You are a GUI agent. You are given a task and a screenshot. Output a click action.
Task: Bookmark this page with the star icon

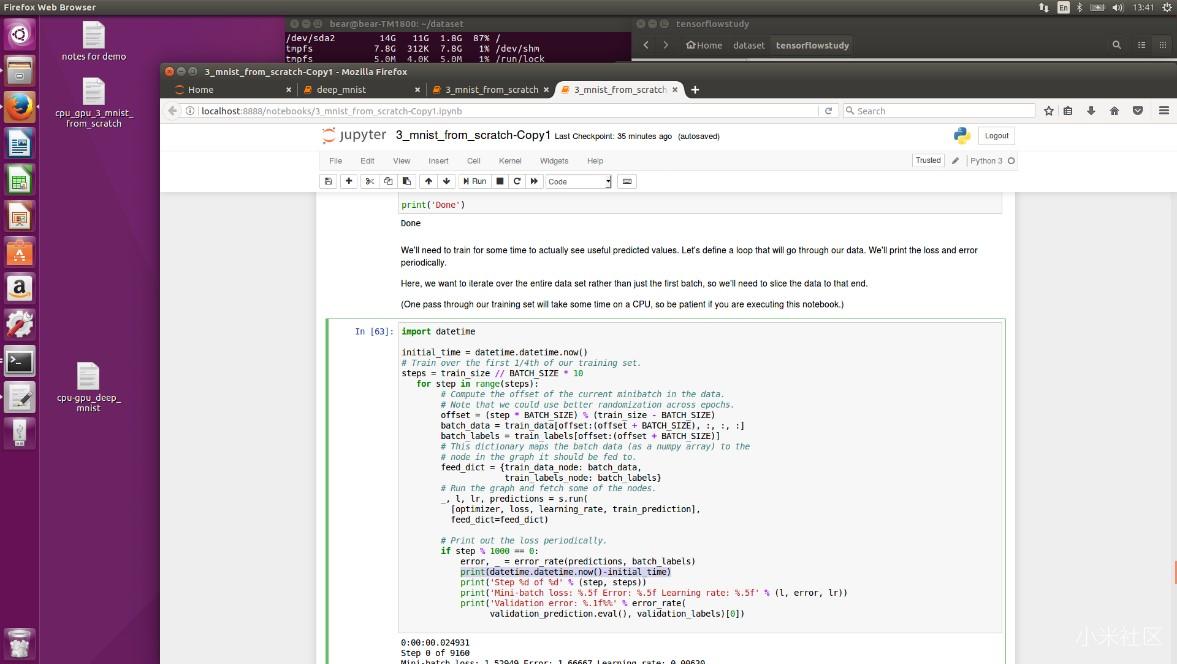(x=1049, y=110)
